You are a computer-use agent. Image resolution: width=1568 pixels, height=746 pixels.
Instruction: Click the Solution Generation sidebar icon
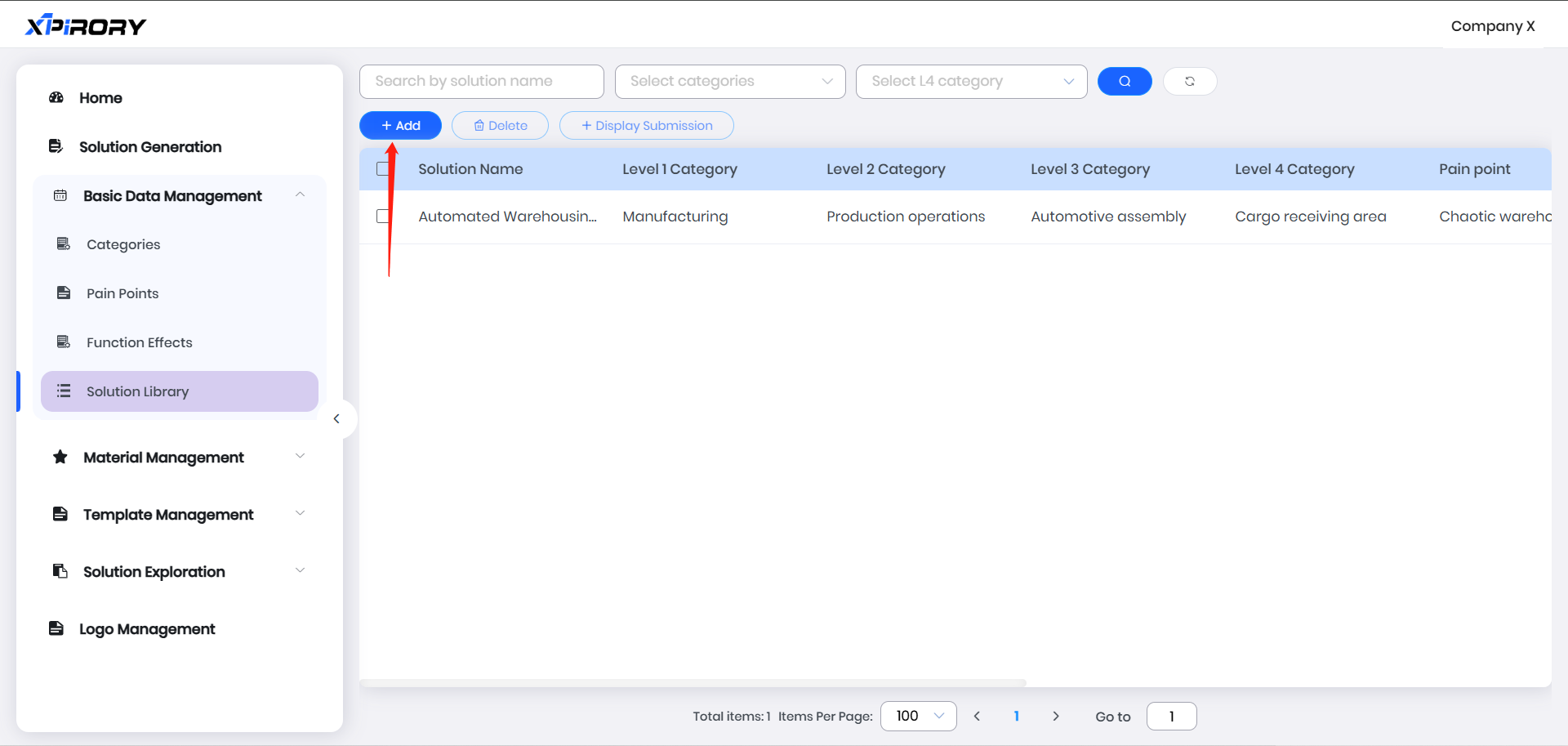pos(56,147)
